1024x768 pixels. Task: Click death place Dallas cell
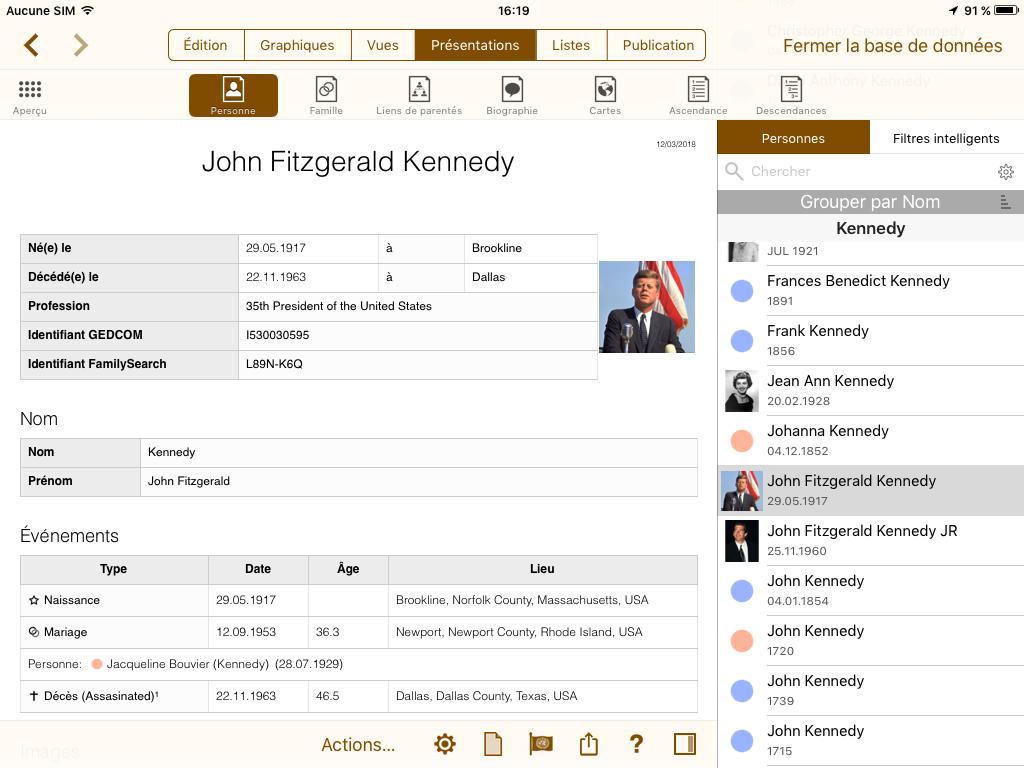530,278
